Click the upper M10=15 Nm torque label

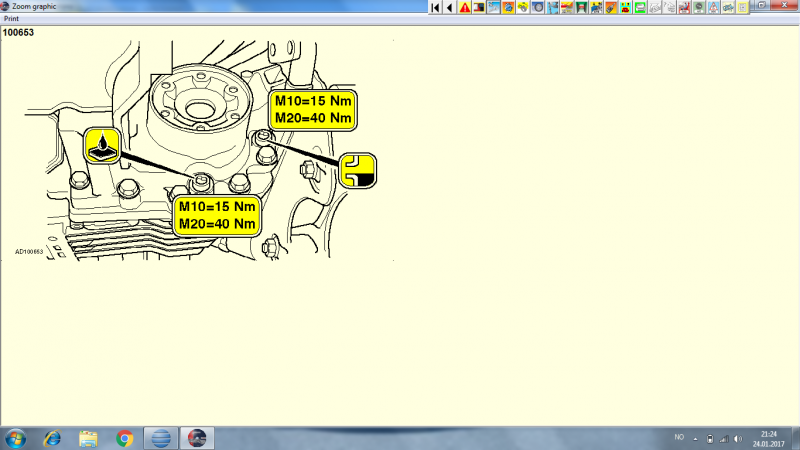(313, 102)
